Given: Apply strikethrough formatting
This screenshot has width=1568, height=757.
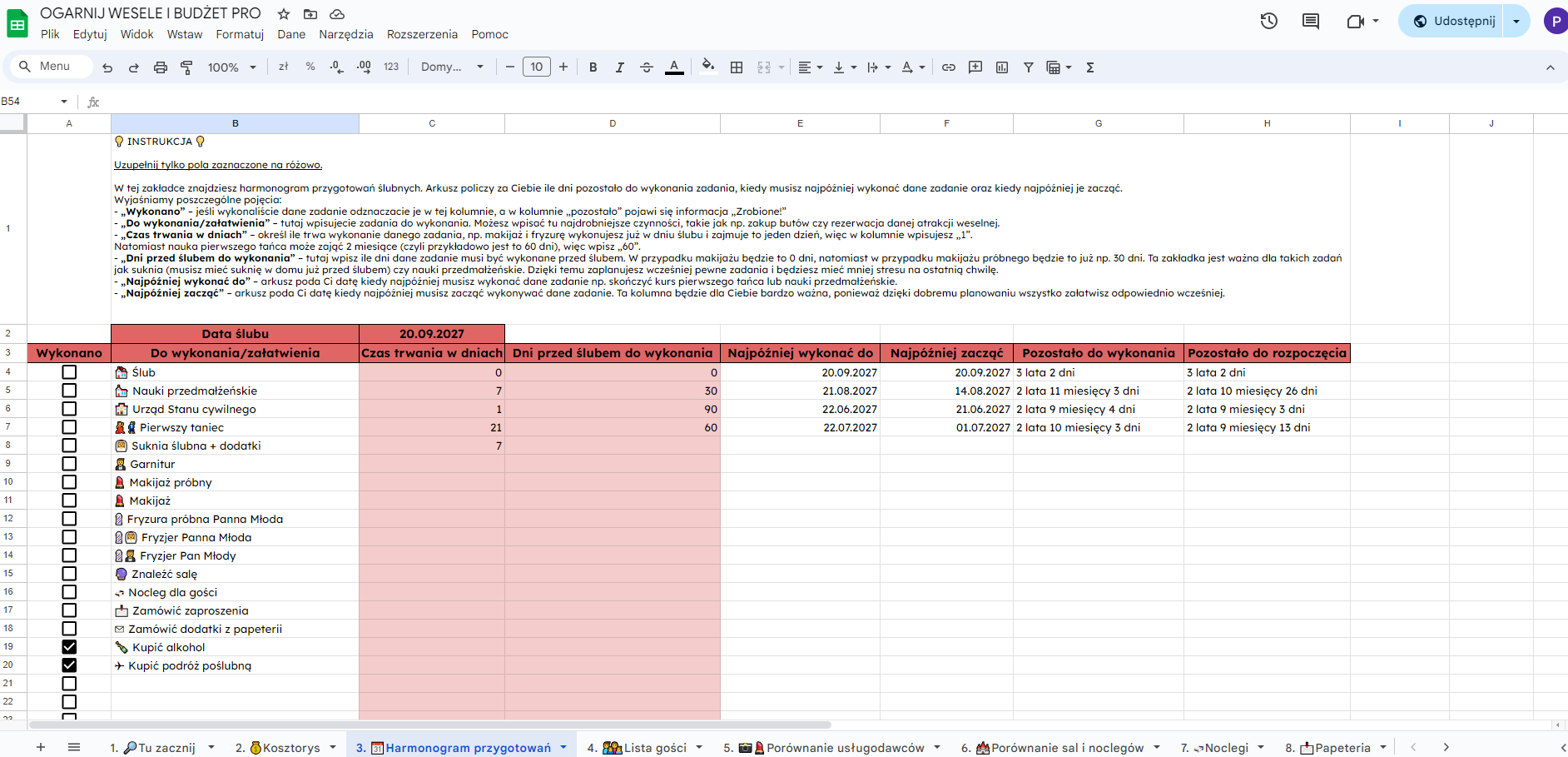Looking at the screenshot, I should pyautogui.click(x=647, y=67).
